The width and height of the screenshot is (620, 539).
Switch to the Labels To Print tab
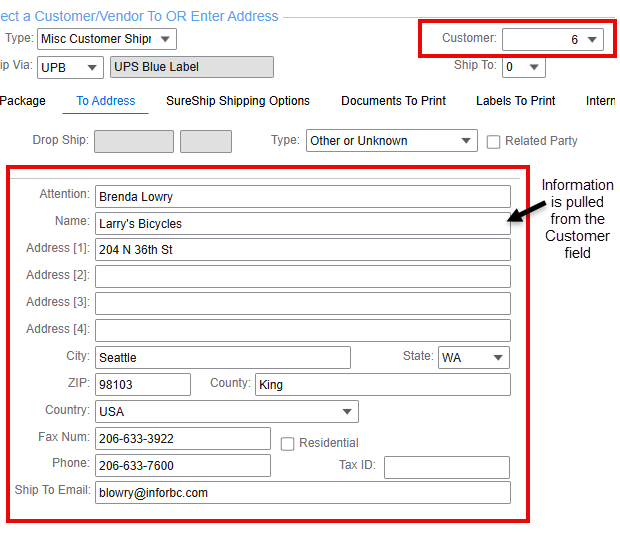(515, 101)
